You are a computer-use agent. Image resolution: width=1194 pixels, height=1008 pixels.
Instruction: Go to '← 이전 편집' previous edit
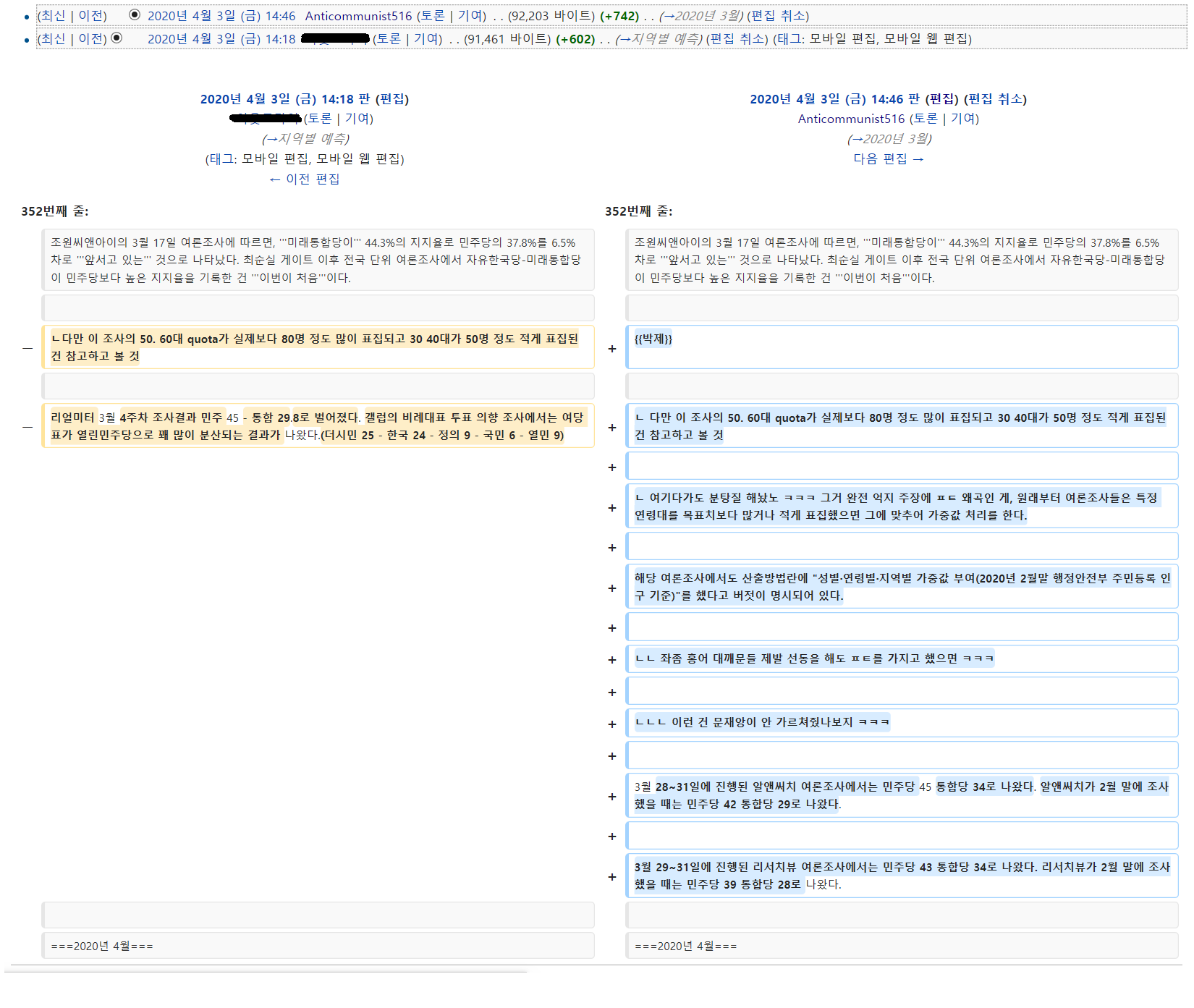tap(304, 179)
